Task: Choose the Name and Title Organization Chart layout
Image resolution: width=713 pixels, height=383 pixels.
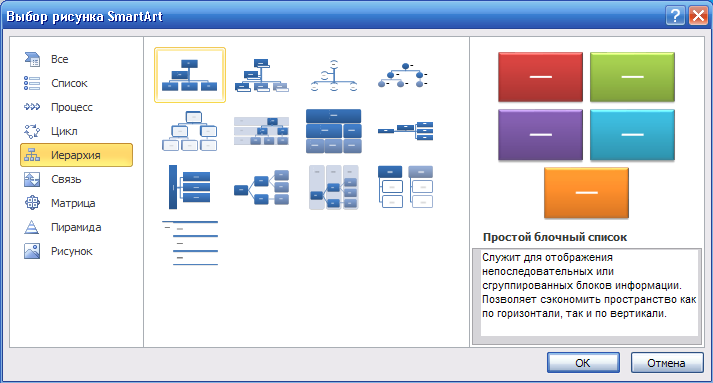Action: point(261,75)
